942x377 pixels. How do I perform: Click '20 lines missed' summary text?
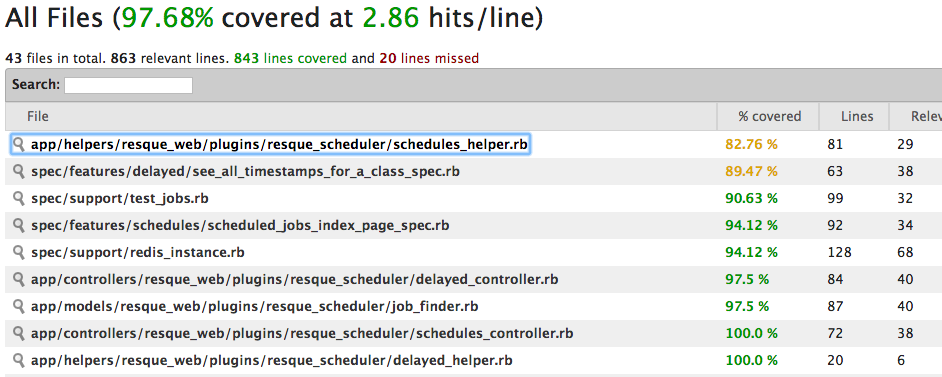point(429,58)
